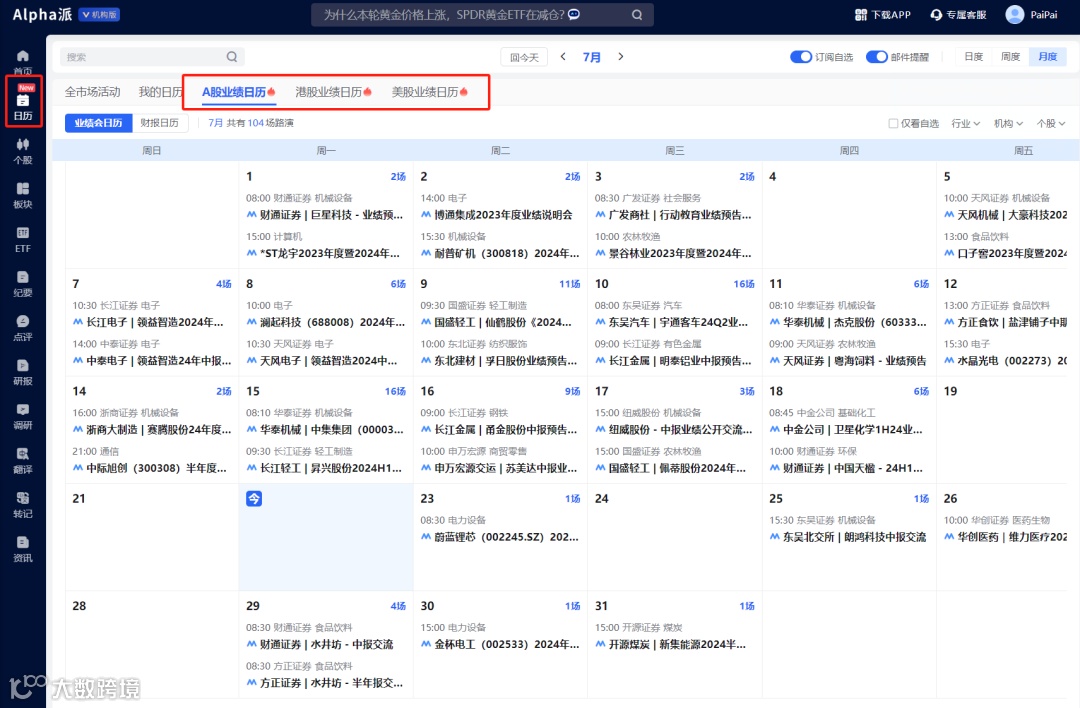Image resolution: width=1080 pixels, height=708 pixels.
Task: Open event 东吴汽车 | 宇通客车24Q2业
Action: 672,322
